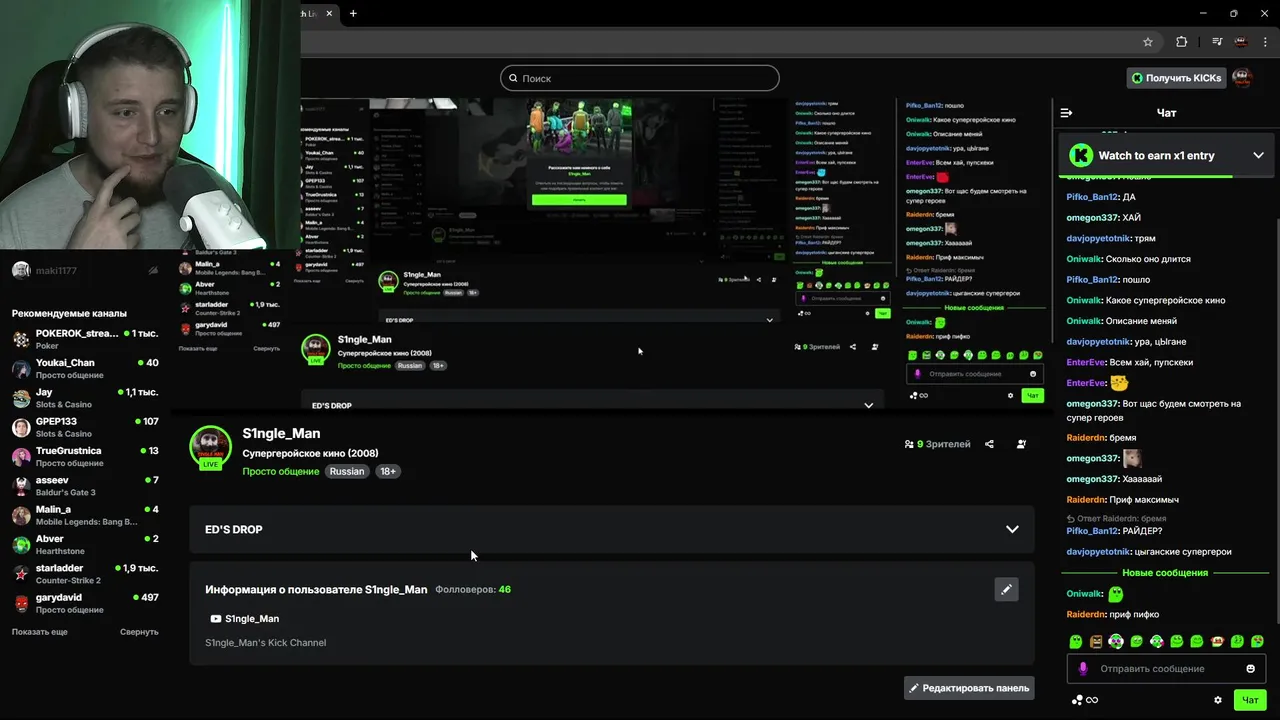Click YouTube icon next to S1ngle_Man link

(x=215, y=619)
